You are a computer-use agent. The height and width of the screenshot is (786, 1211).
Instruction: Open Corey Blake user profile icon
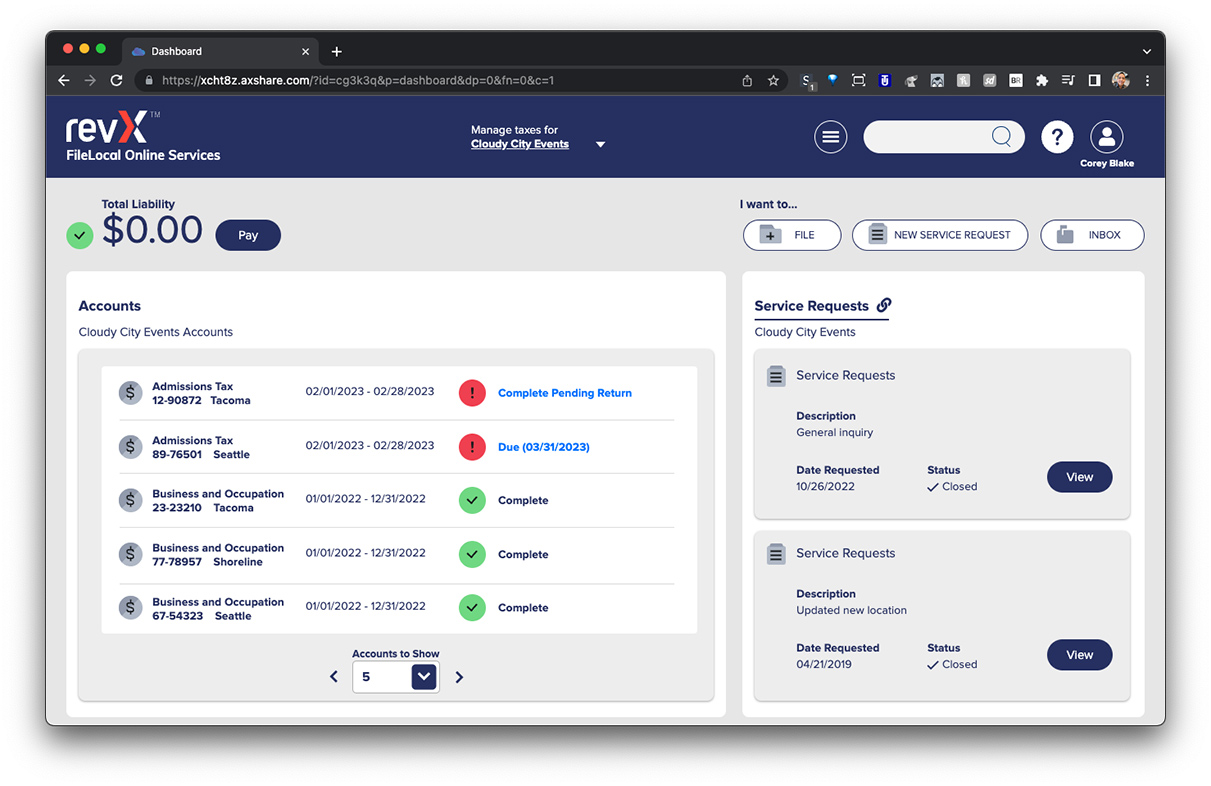pyautogui.click(x=1107, y=137)
